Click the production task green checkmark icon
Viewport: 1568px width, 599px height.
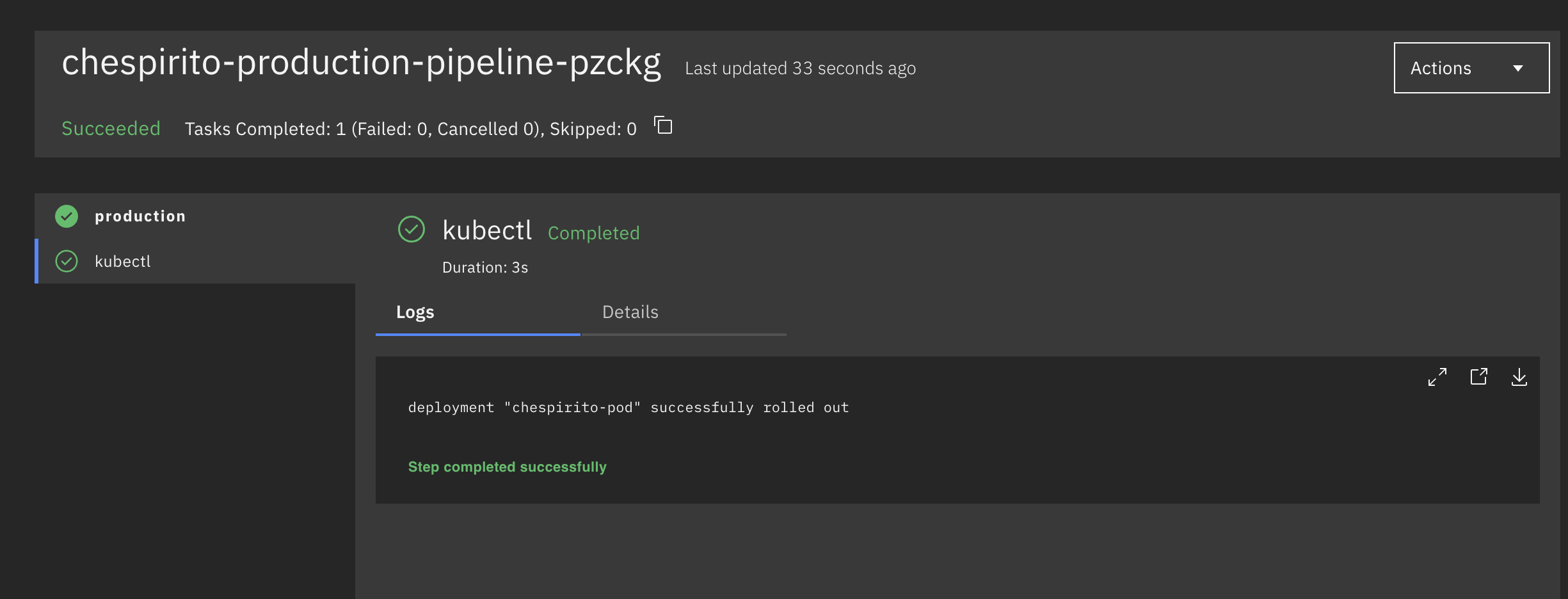tap(67, 216)
